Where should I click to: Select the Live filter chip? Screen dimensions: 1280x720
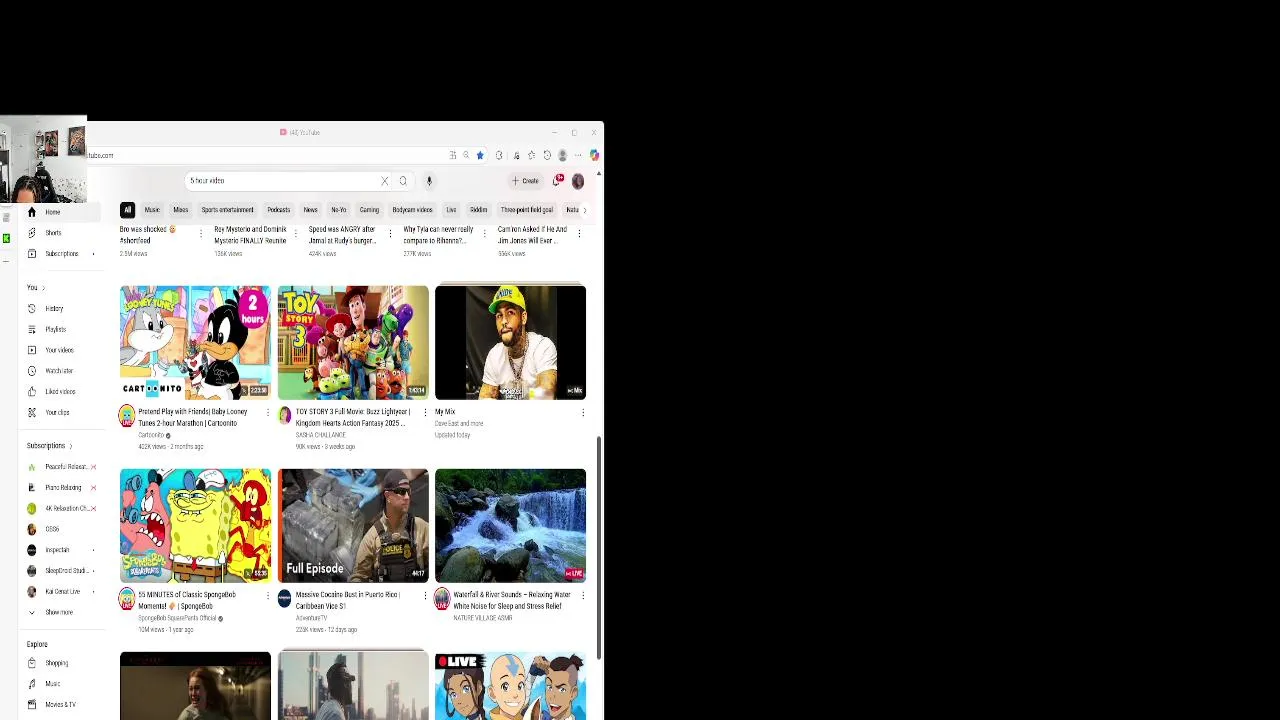pyautogui.click(x=451, y=210)
